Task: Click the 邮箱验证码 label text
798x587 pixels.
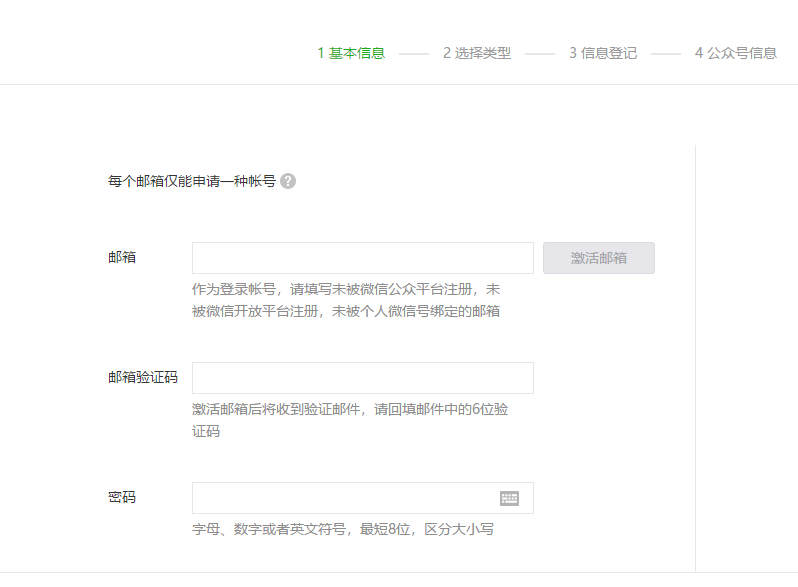Action: click(x=143, y=377)
